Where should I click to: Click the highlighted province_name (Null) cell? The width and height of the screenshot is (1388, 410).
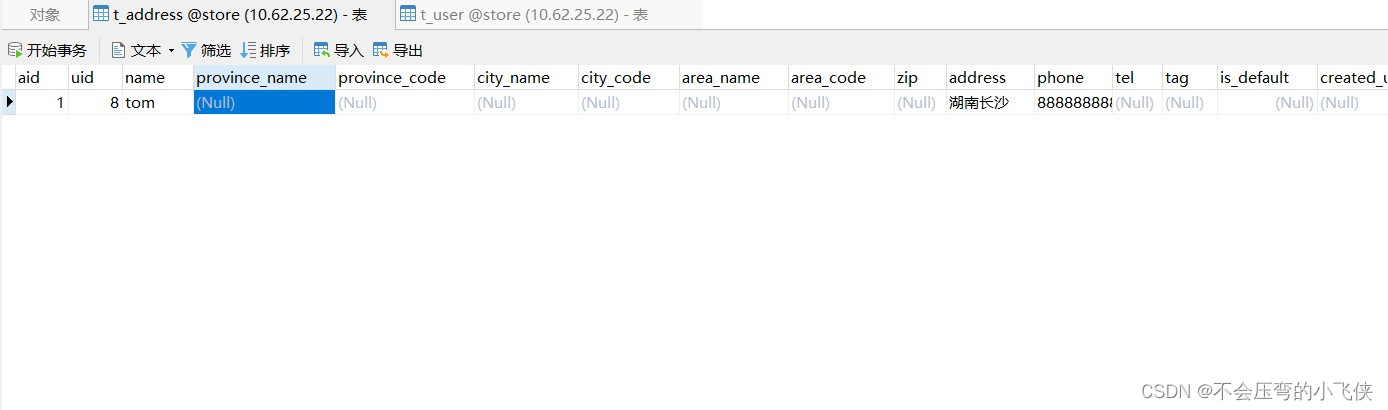264,102
